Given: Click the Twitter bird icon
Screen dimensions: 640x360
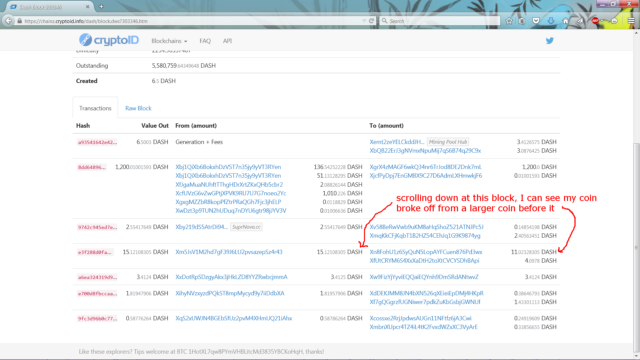Looking at the screenshot, I should coord(550,41).
